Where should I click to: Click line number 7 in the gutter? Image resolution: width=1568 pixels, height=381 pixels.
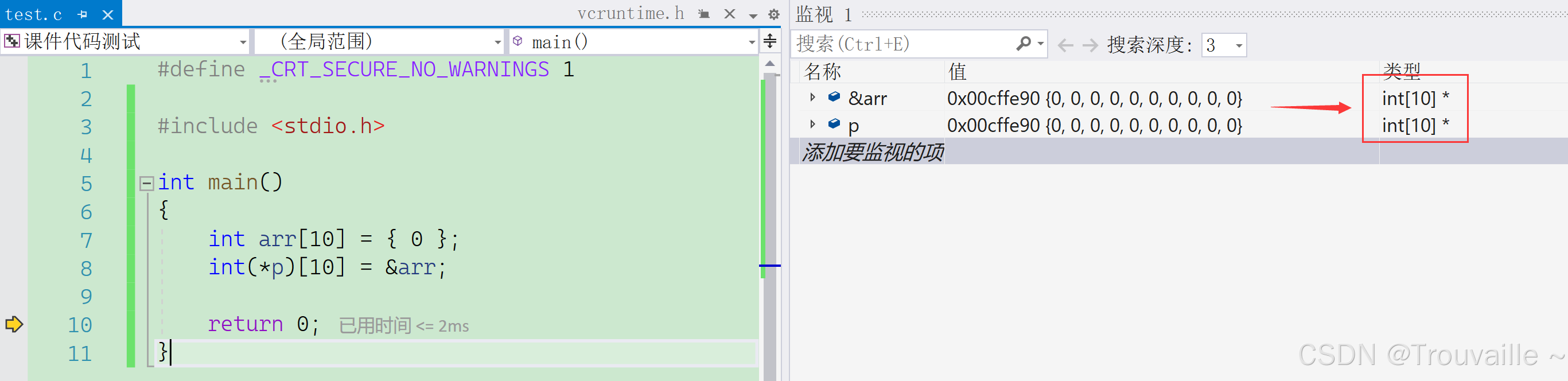pos(87,240)
